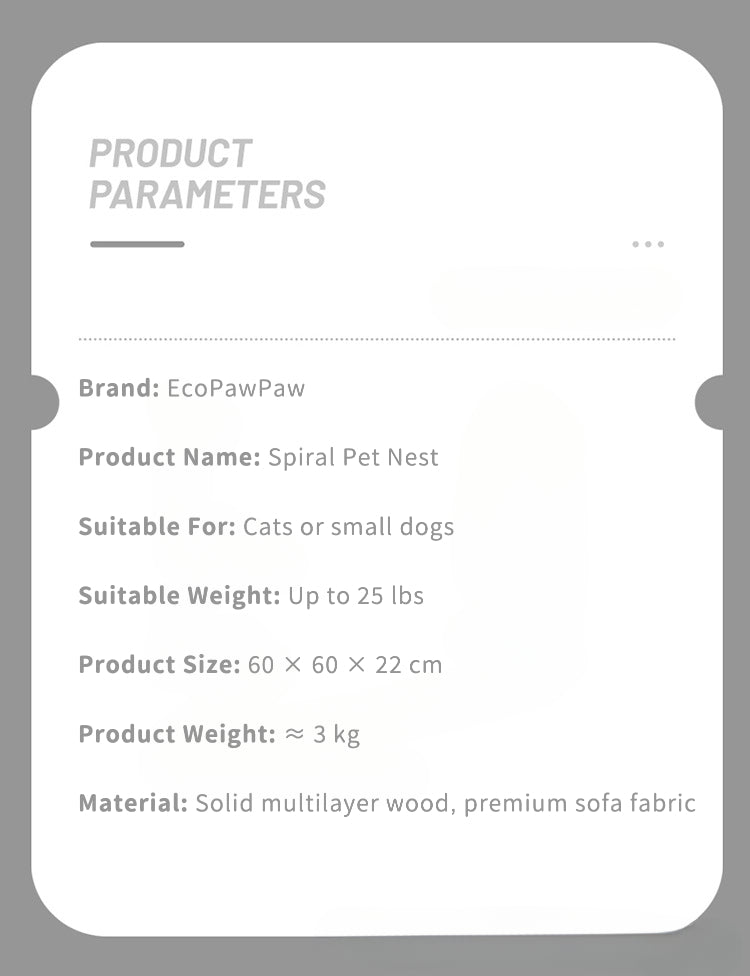Screen dimensions: 750x976
Task: Click the three-dots more options icon
Action: click(648, 244)
